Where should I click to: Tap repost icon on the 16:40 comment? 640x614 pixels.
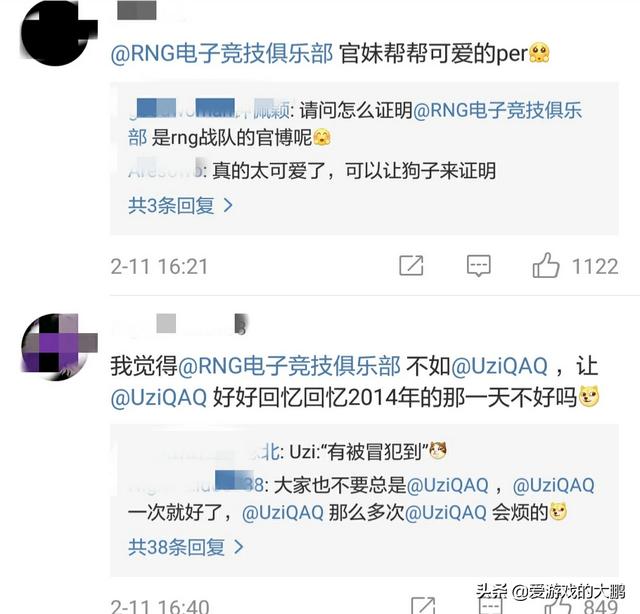[423, 606]
